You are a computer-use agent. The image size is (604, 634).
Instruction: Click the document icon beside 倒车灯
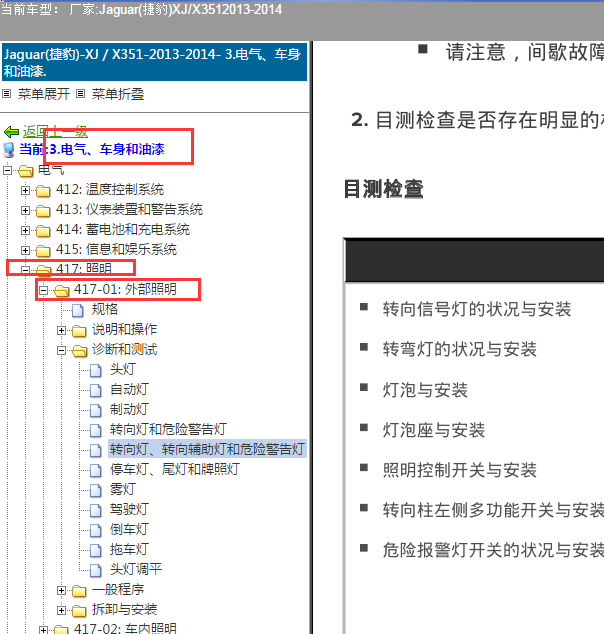click(96, 530)
